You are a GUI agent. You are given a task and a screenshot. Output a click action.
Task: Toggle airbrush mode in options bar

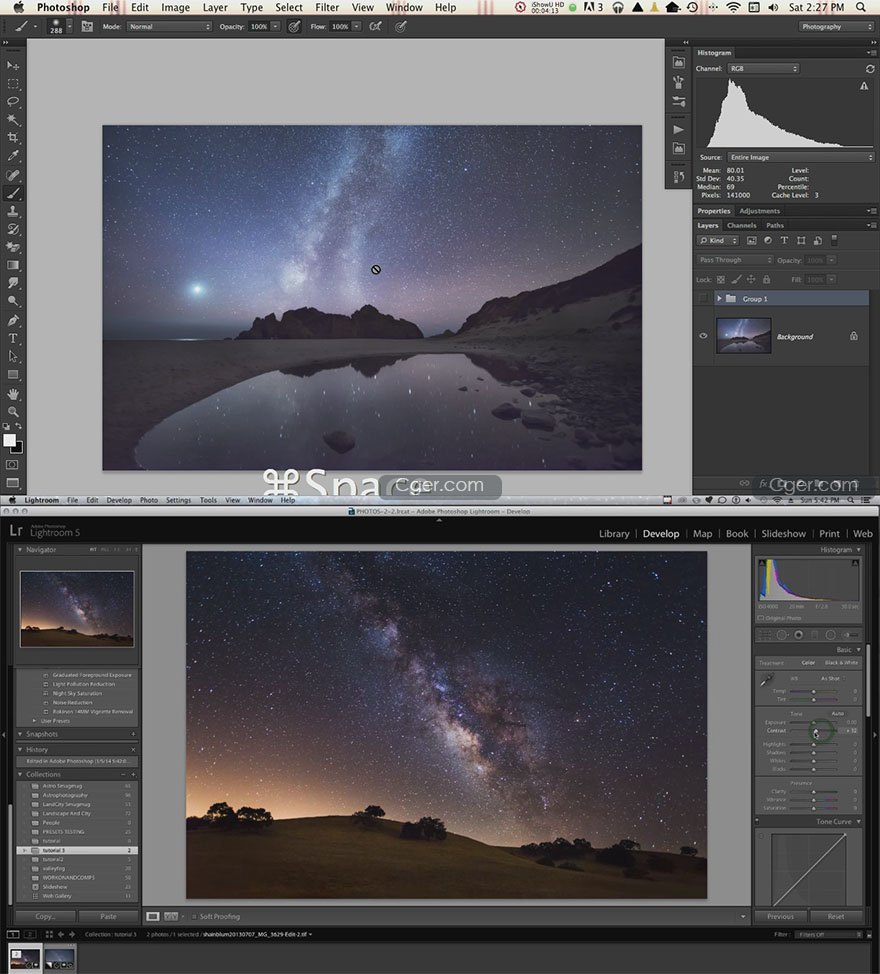[x=376, y=27]
